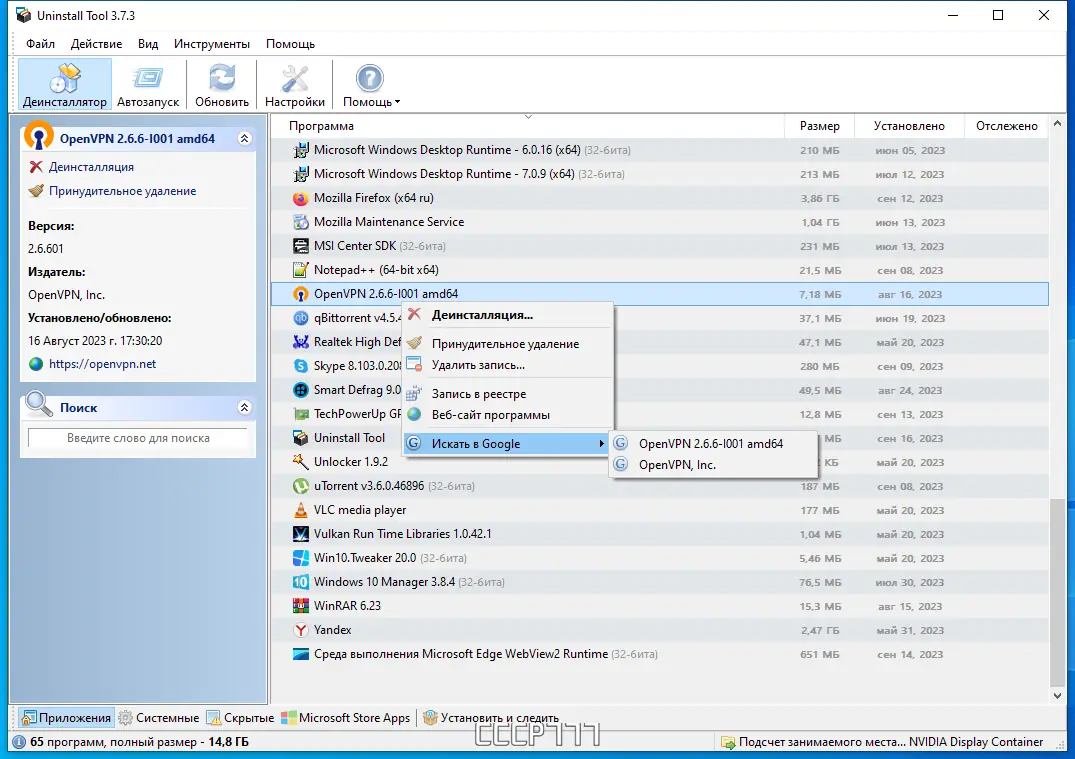Choose Деинсталляция... in context menu
Viewport: 1075px width, 759px height.
482,315
